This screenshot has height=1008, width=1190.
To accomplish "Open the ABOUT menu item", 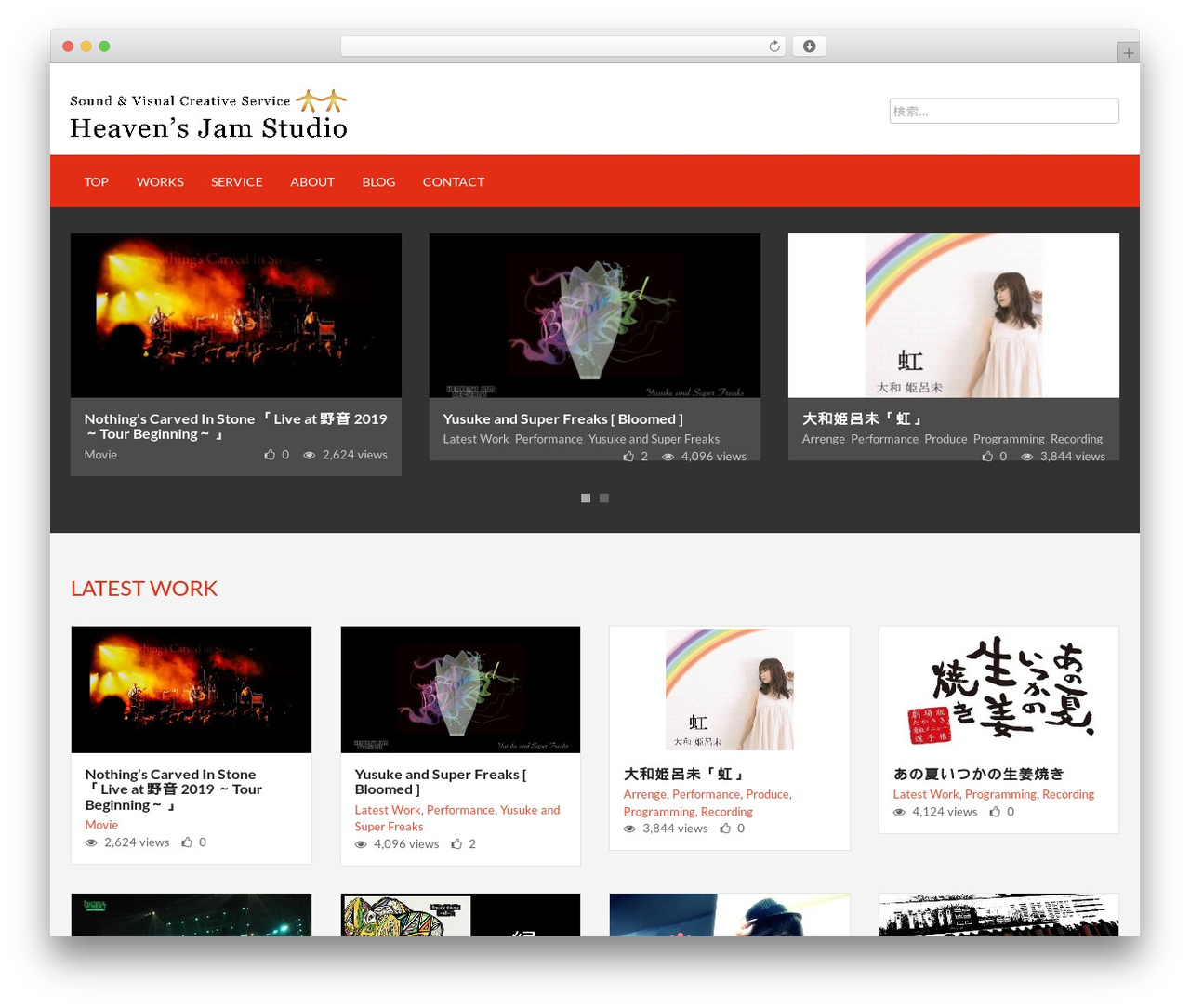I will pyautogui.click(x=312, y=181).
